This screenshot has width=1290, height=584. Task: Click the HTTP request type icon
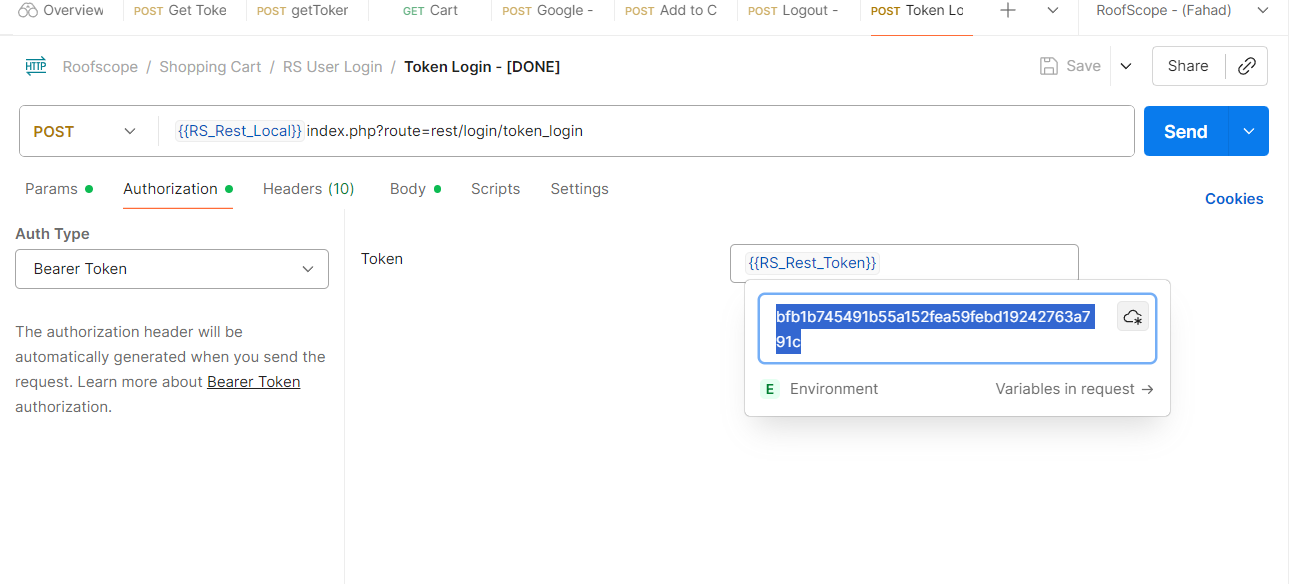point(36,67)
